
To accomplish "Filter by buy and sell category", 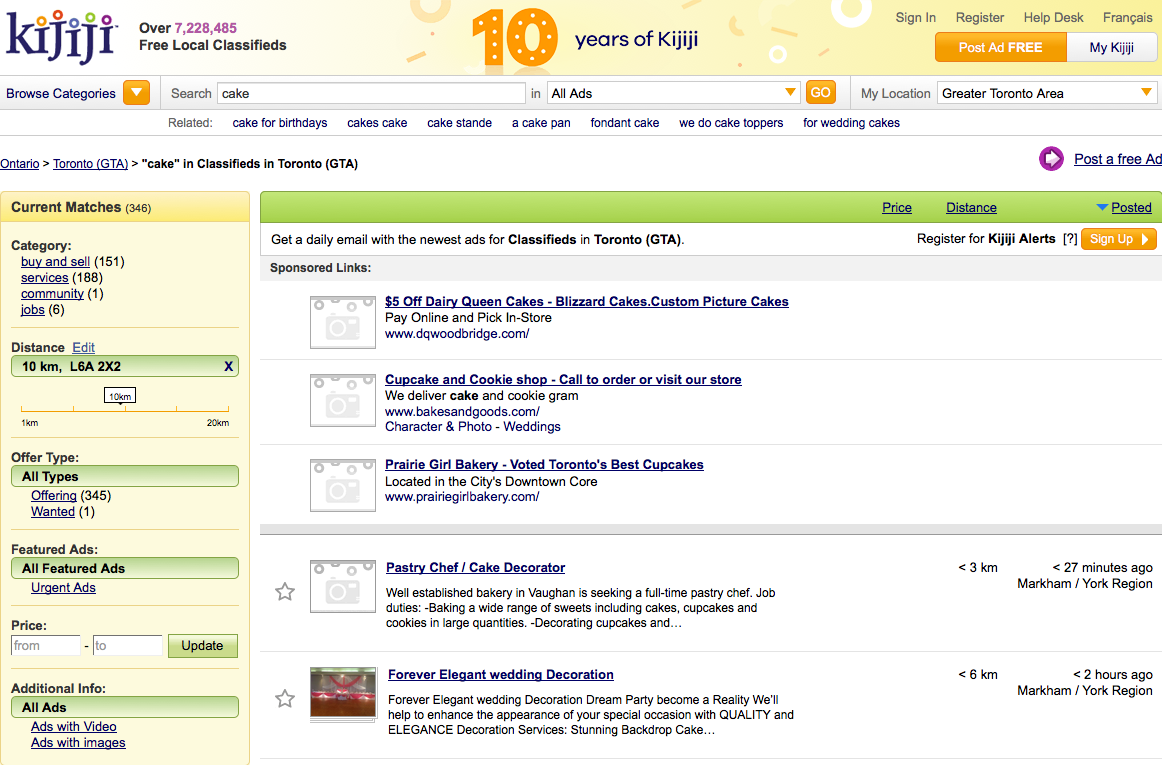I will tap(56, 262).
